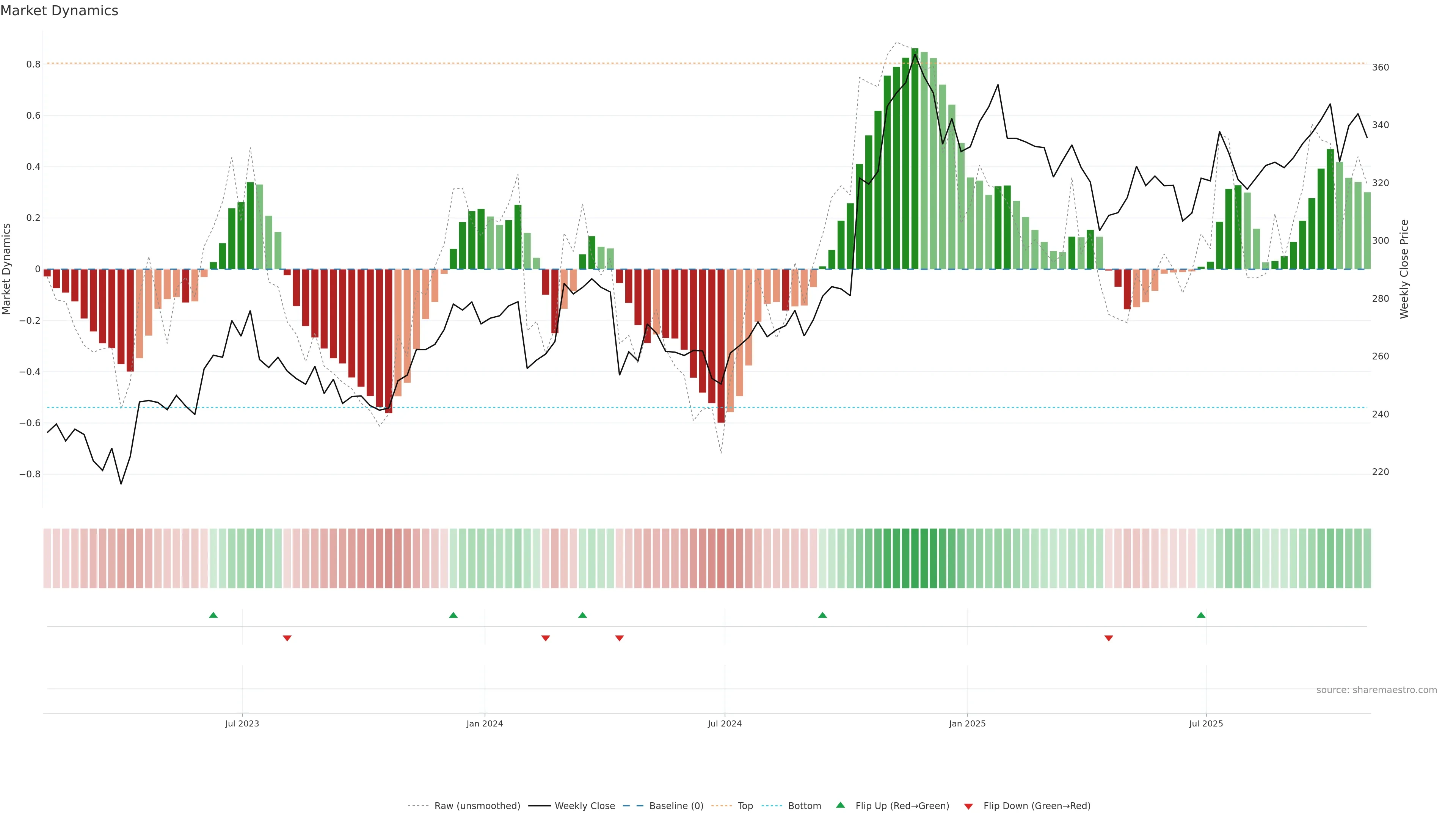Viewport: 1456px width, 819px height.
Task: Click the first green flip-up triangle before Jul 2023
Action: coord(213,615)
